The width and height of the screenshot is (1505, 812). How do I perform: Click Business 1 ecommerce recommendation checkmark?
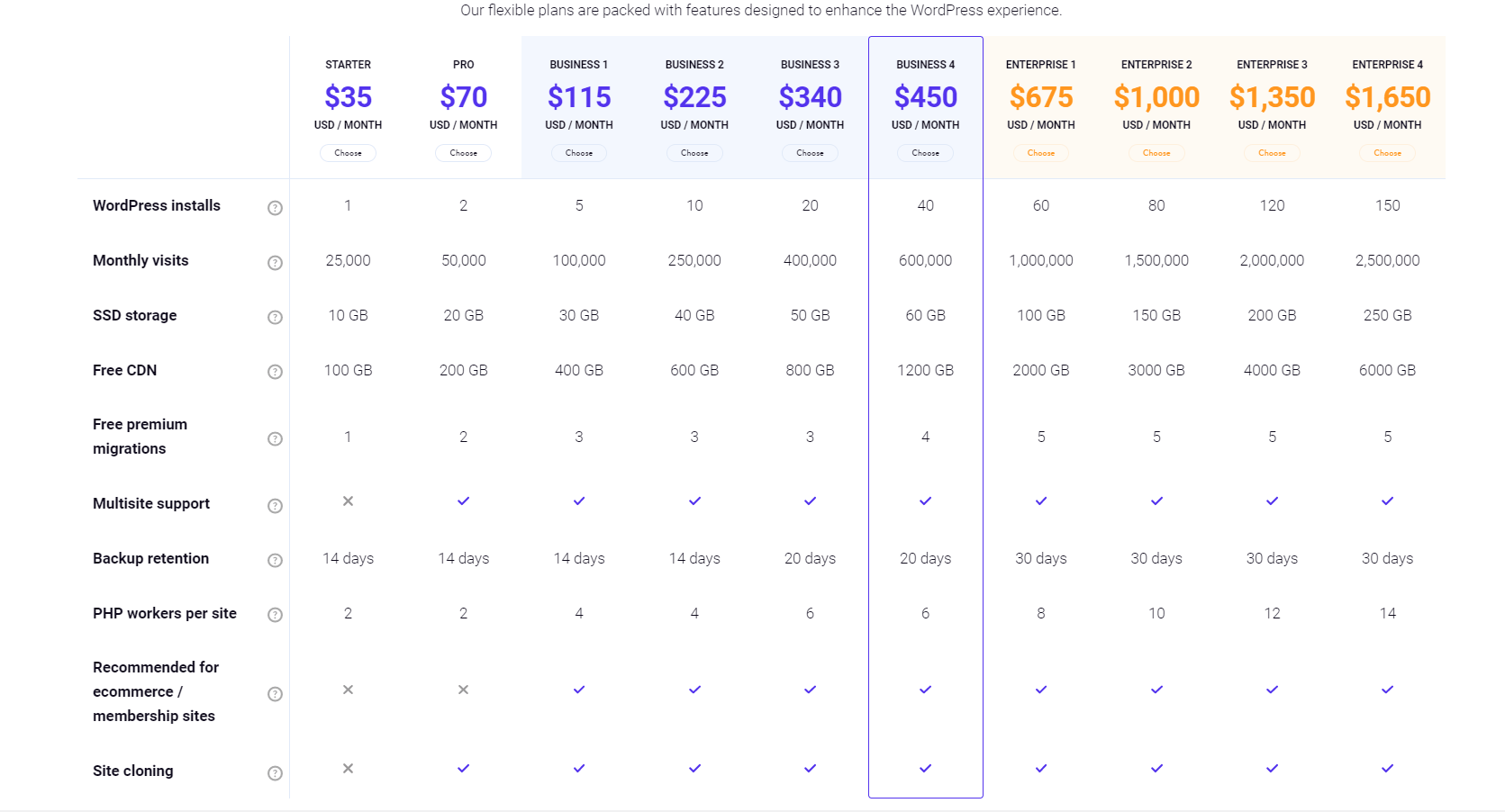[x=579, y=690]
